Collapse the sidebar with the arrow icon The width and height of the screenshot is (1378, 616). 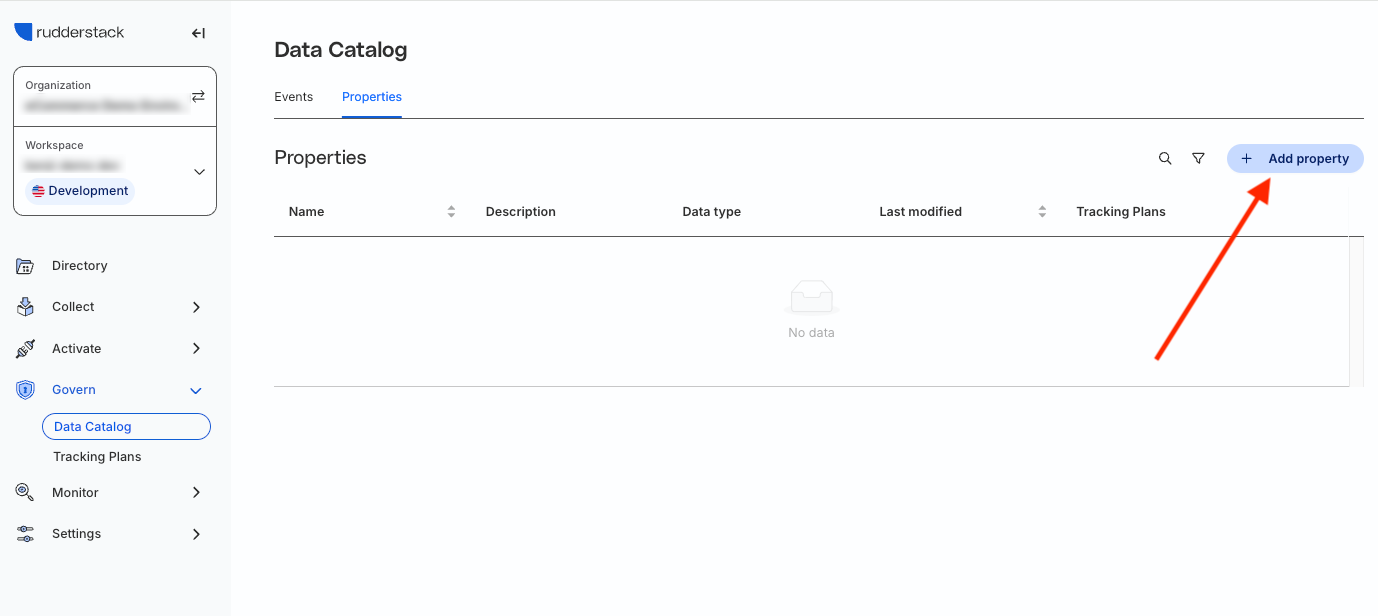pyautogui.click(x=198, y=33)
